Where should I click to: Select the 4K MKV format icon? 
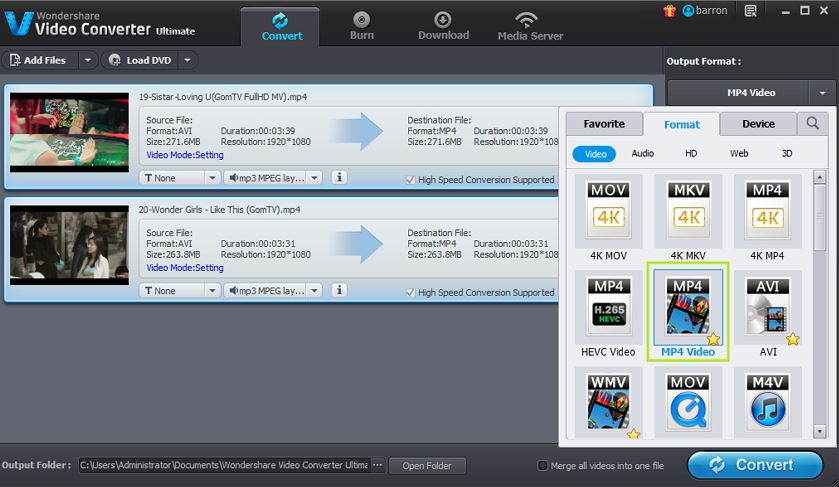pyautogui.click(x=688, y=210)
